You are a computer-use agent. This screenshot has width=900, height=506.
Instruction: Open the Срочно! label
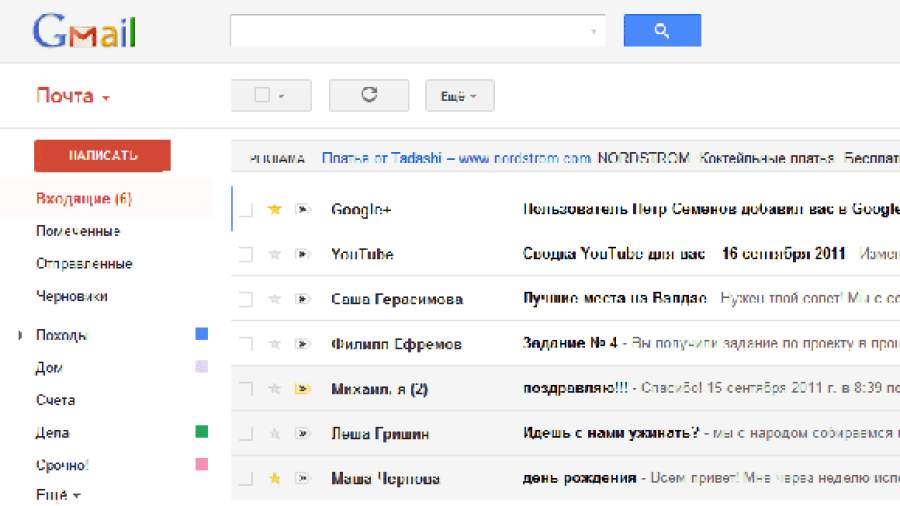[x=63, y=465]
